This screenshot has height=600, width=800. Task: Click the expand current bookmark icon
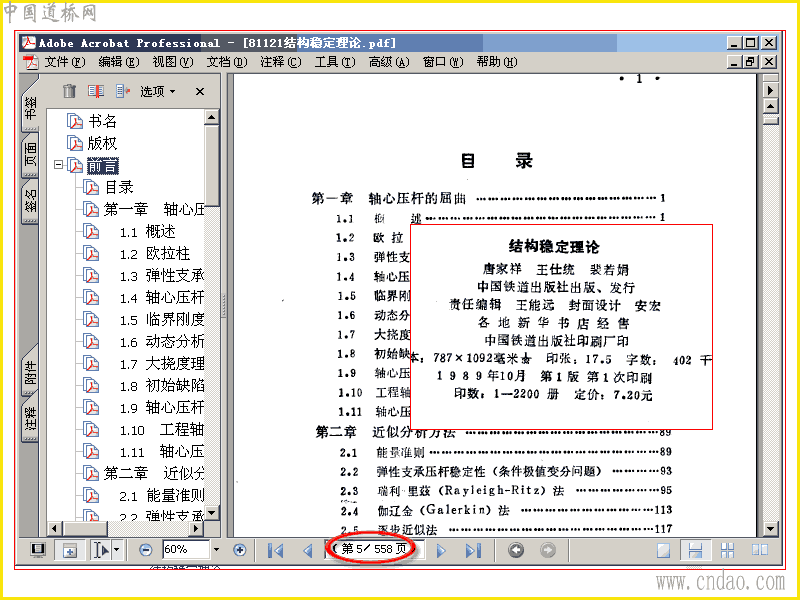122,91
